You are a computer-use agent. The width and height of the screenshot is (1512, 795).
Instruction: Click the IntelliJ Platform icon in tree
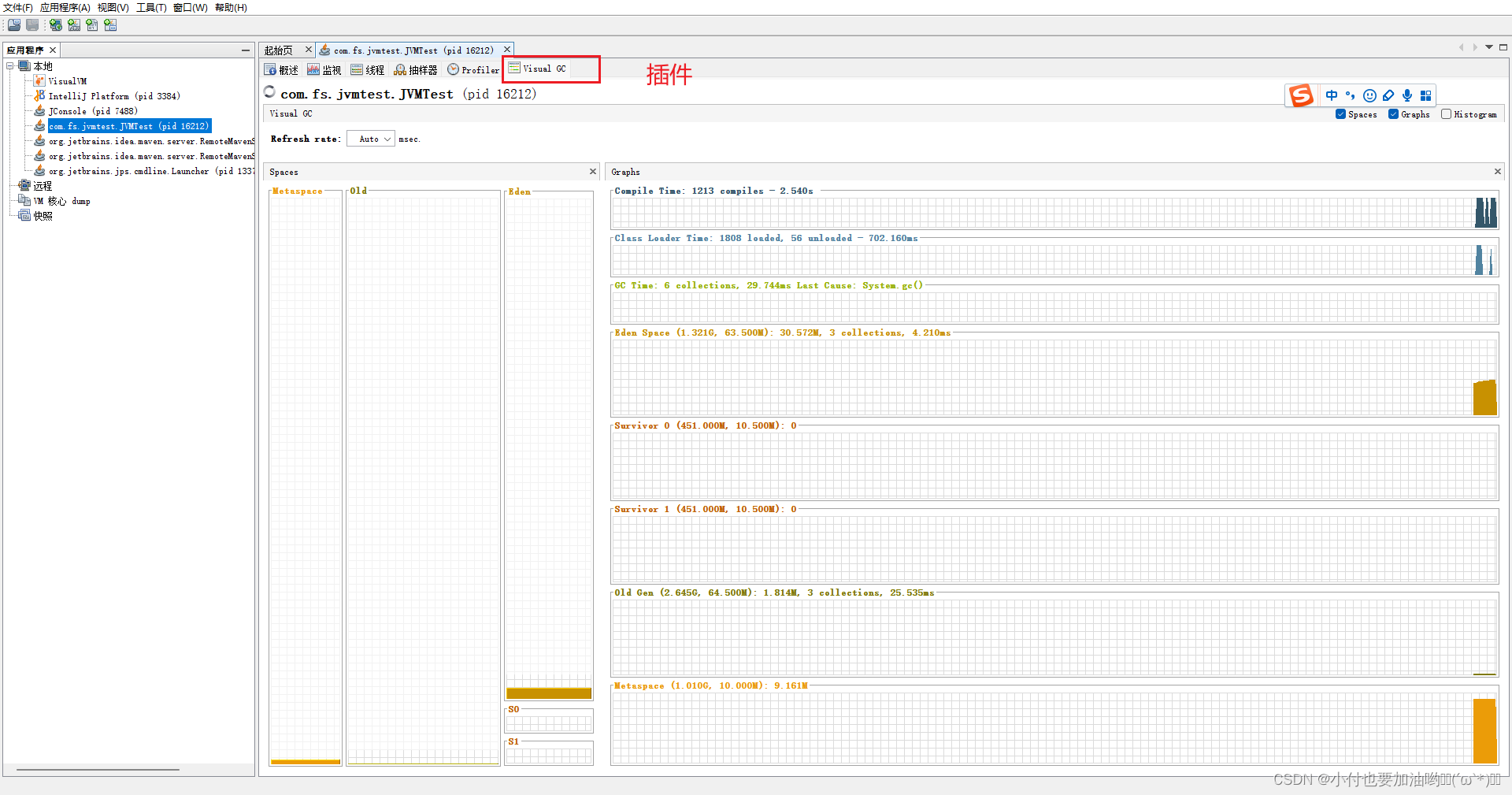[x=39, y=96]
